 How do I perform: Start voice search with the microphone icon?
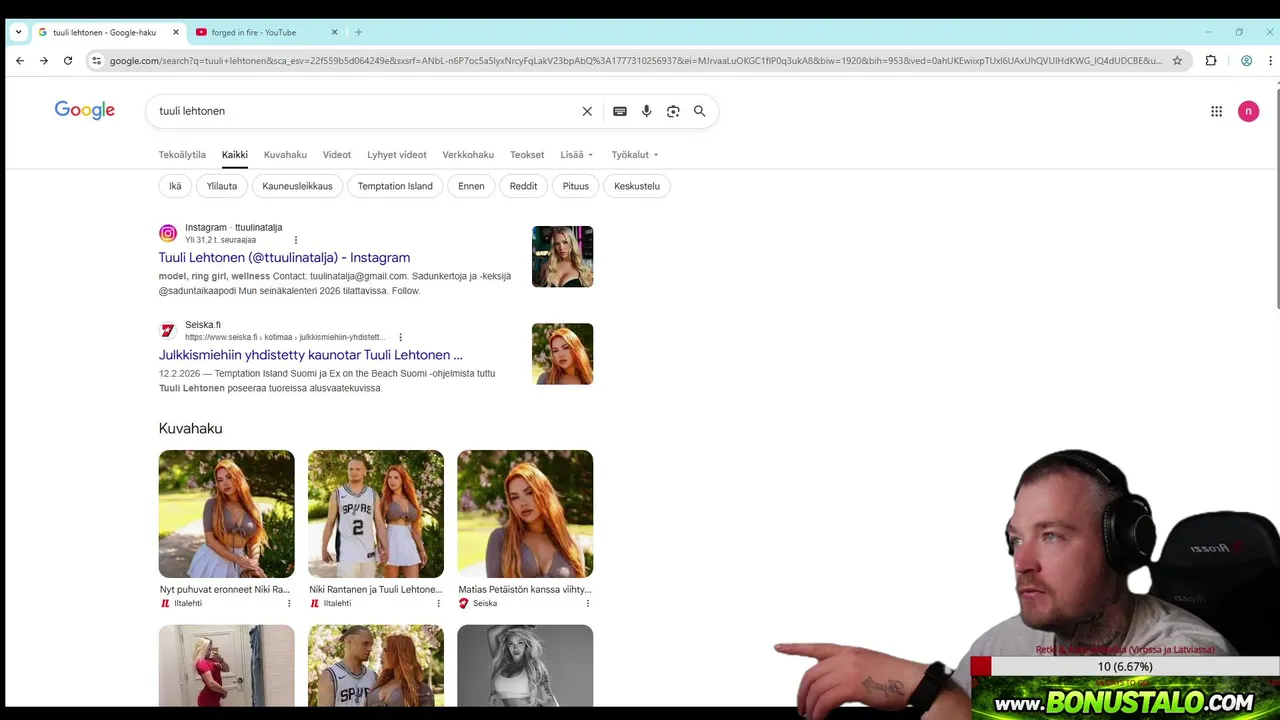coord(647,111)
